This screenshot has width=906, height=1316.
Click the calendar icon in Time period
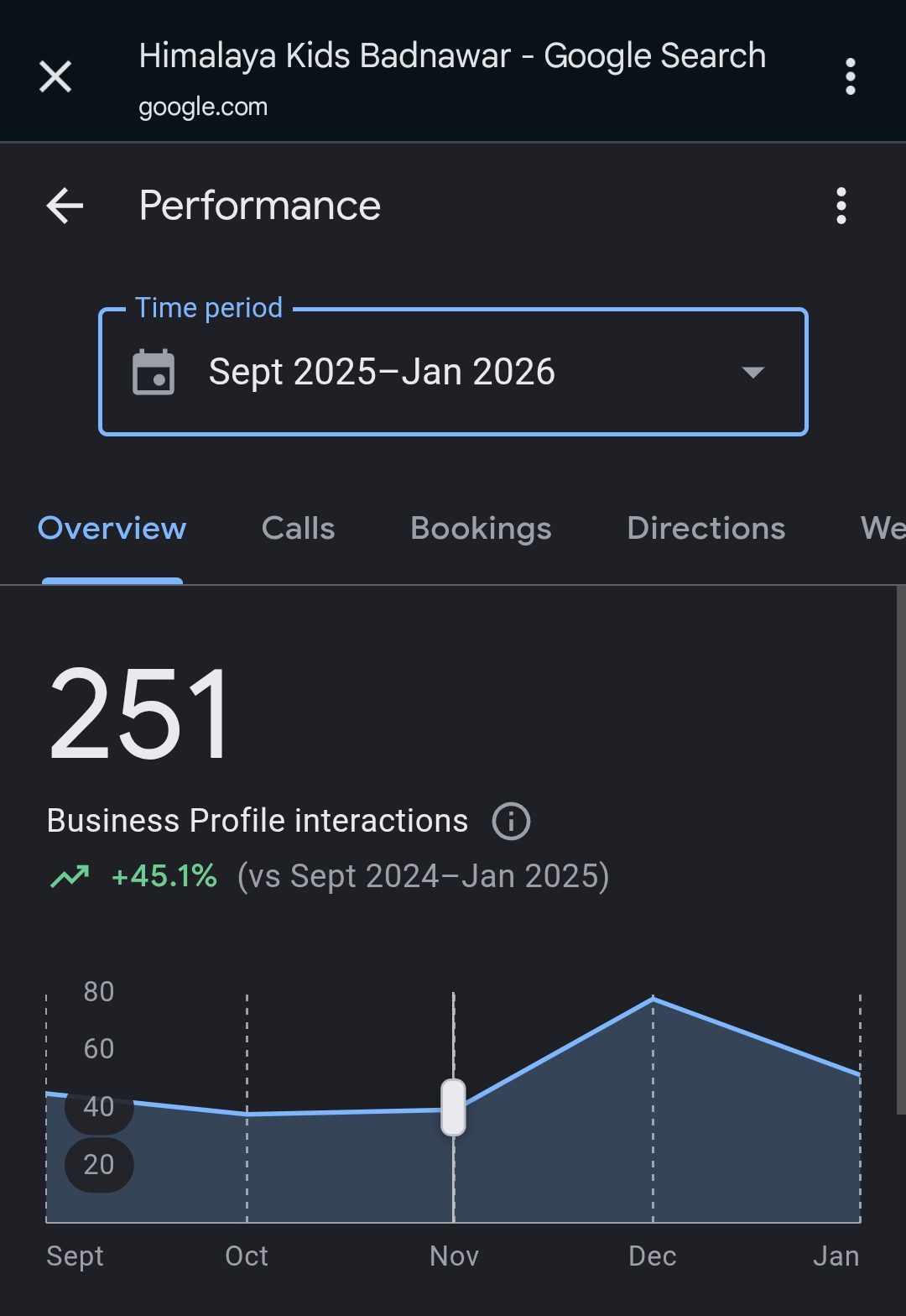click(154, 372)
